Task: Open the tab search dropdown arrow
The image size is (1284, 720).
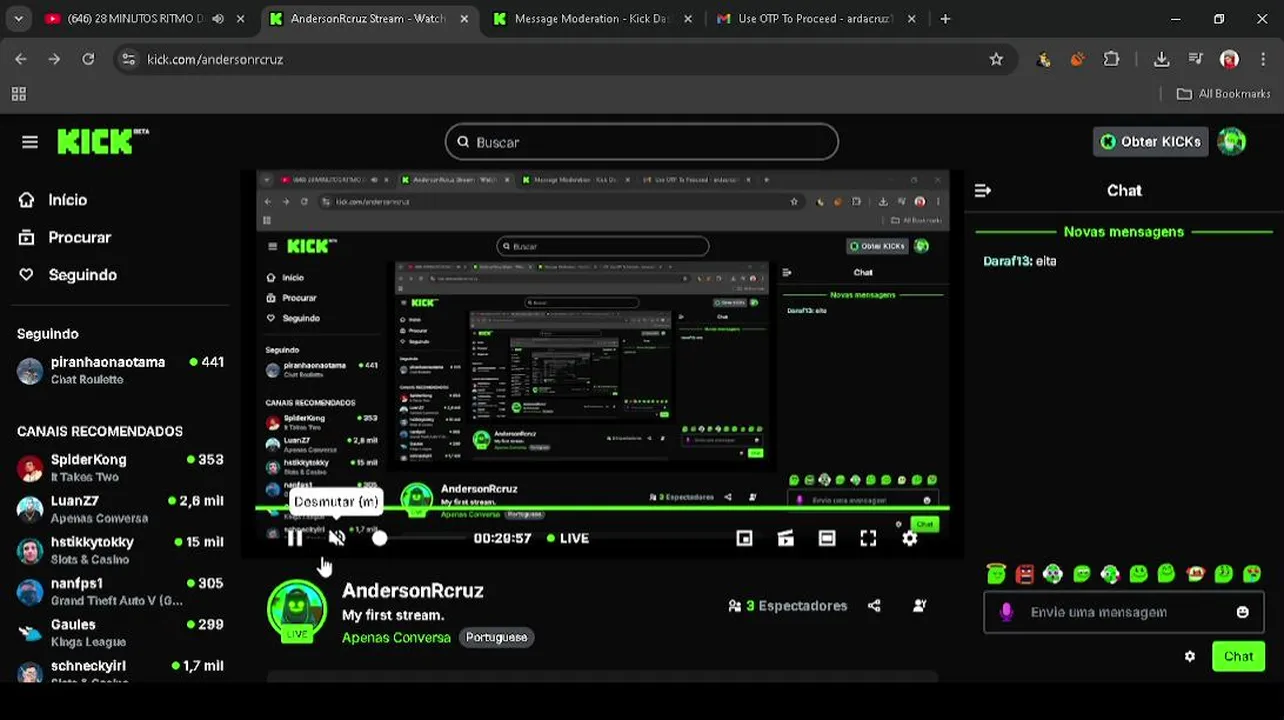Action: coord(19,18)
